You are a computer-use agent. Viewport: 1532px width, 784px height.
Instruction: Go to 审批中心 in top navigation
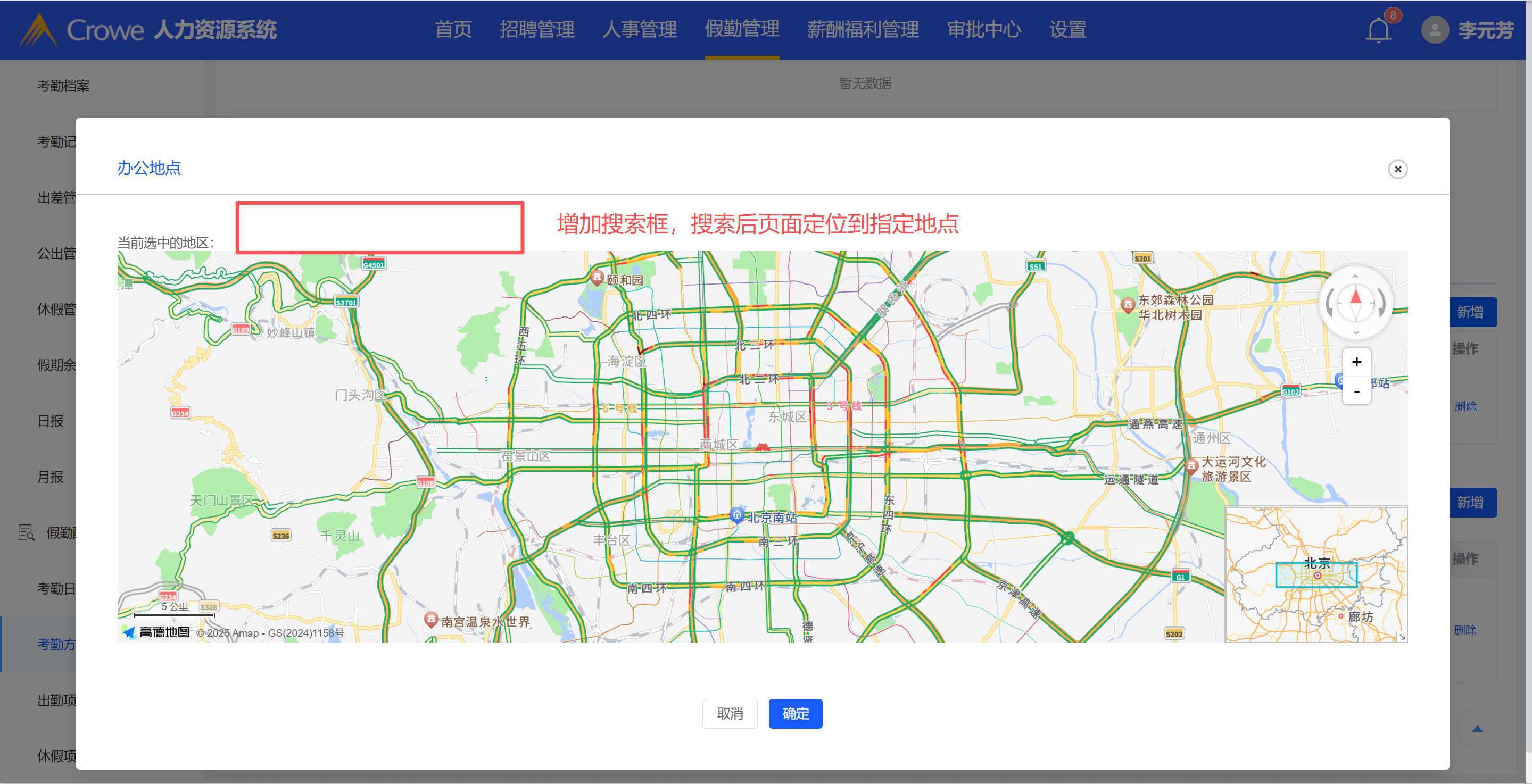[x=984, y=29]
